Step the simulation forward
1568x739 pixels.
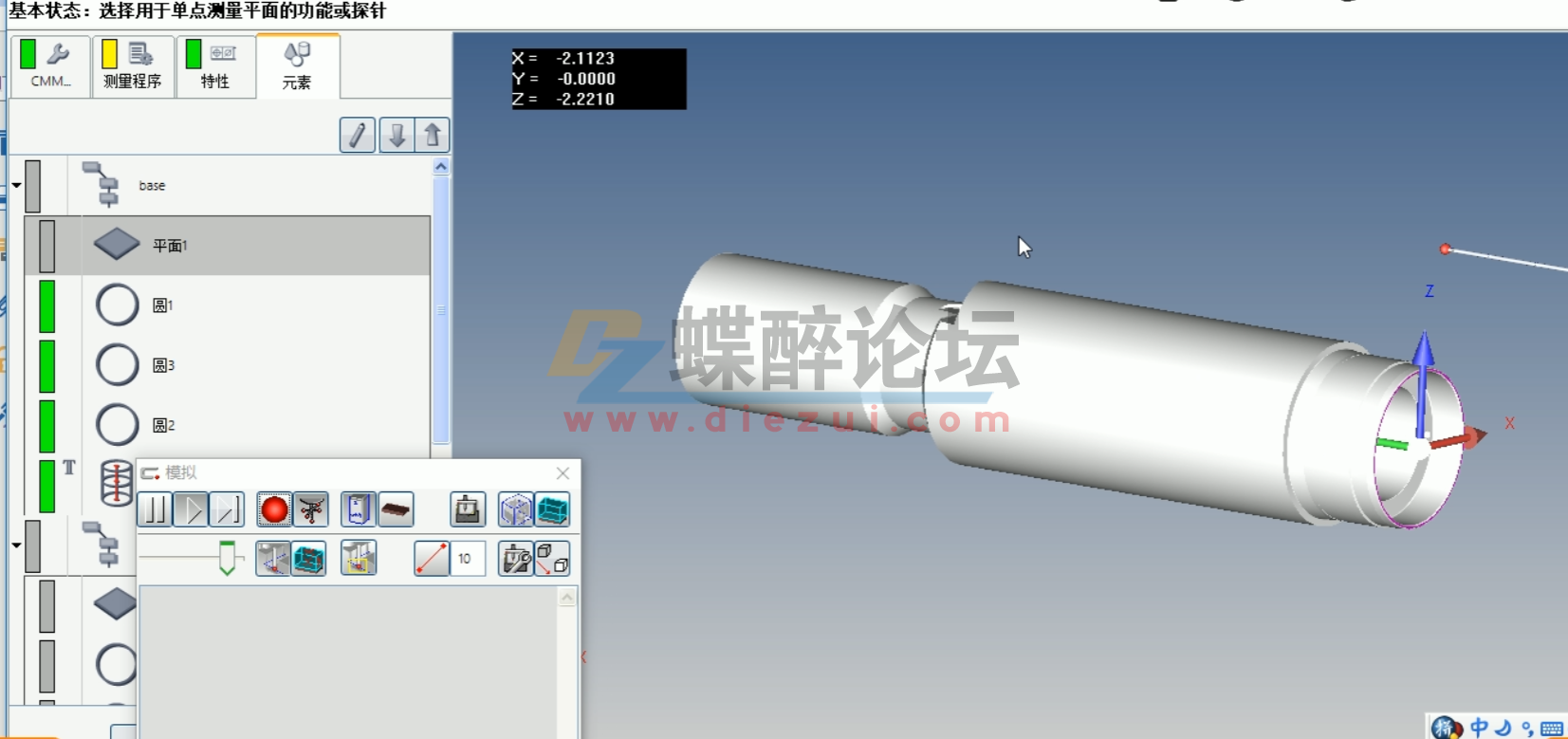pos(227,510)
